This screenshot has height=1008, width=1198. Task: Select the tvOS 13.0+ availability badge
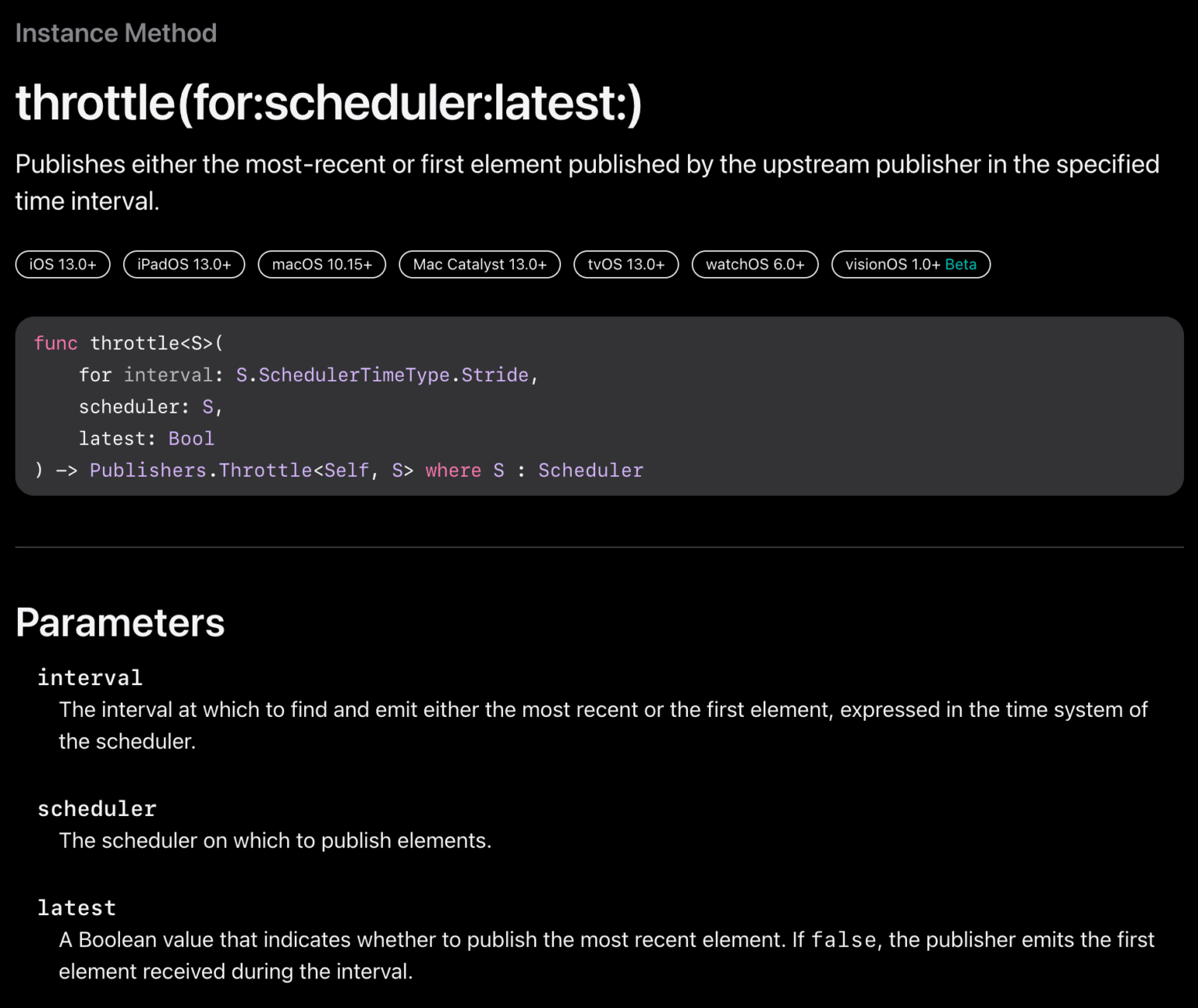[x=626, y=264]
